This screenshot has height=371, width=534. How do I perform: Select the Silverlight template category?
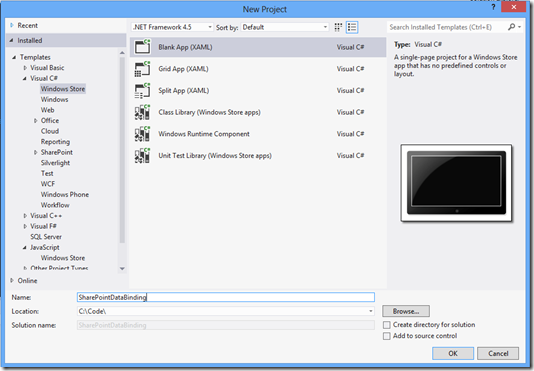click(55, 163)
